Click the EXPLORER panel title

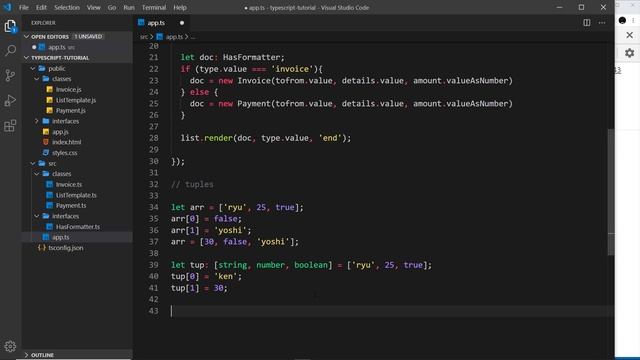point(43,23)
